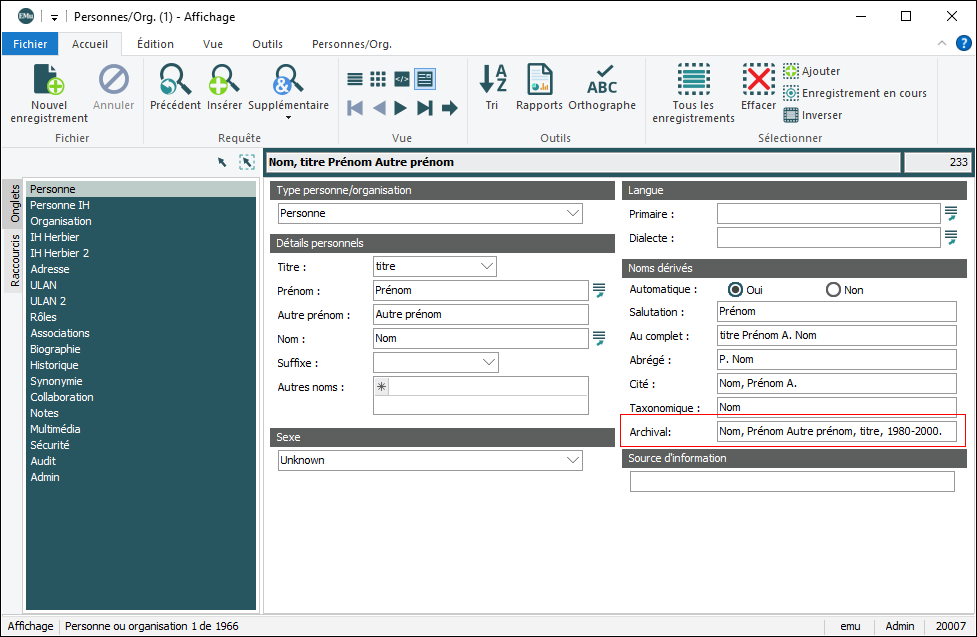Click into the Archival text field
This screenshot has width=977, height=637.
[x=836, y=432]
